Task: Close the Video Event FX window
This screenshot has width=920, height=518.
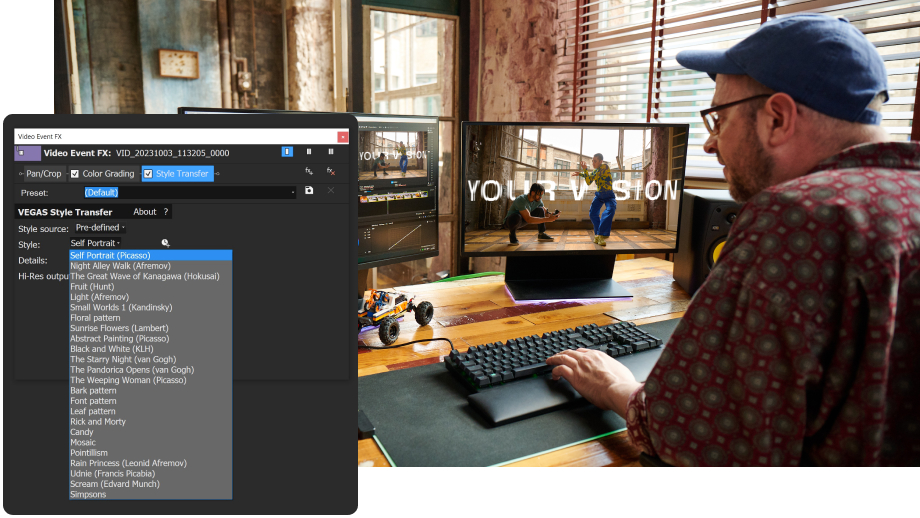Action: [x=343, y=137]
